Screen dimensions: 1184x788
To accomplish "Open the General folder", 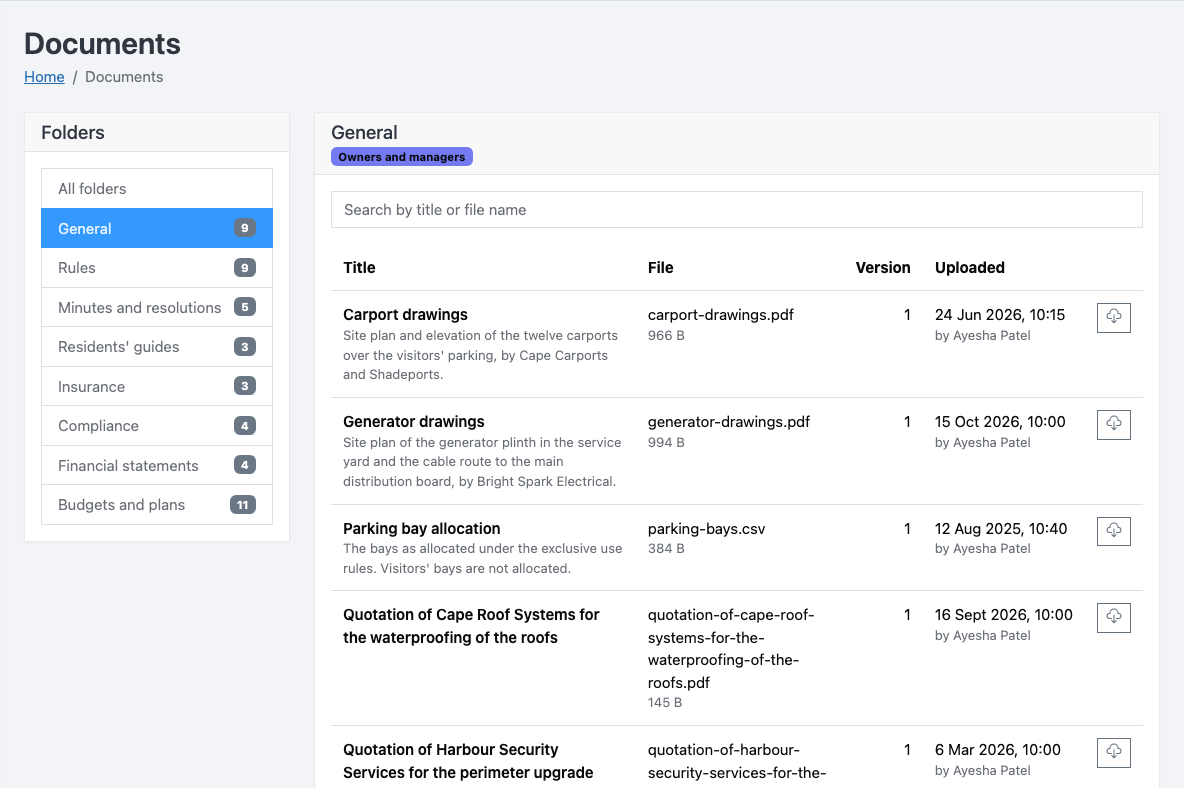I will (x=157, y=228).
